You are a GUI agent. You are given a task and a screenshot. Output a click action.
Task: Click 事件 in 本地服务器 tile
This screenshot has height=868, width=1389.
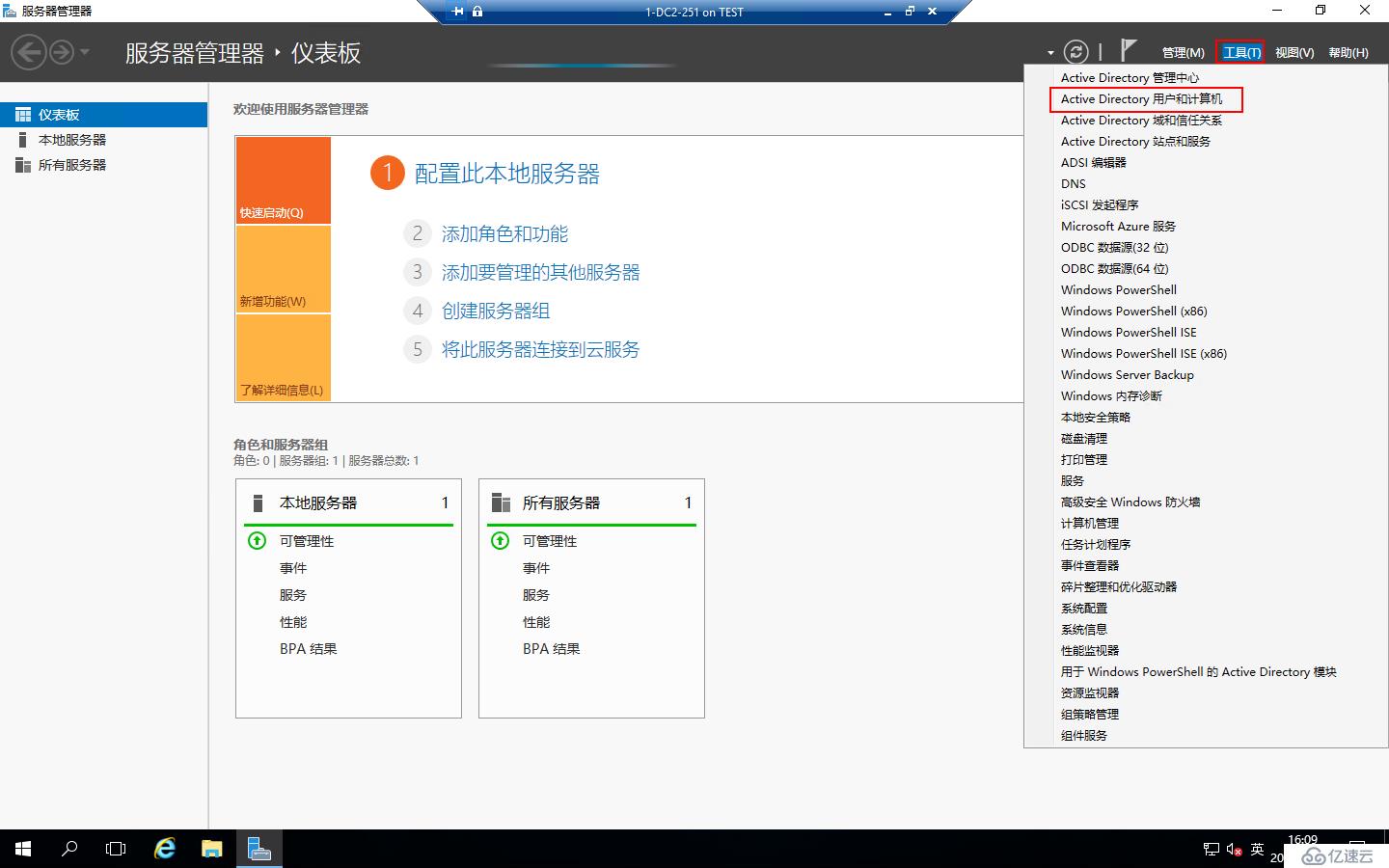click(x=293, y=568)
